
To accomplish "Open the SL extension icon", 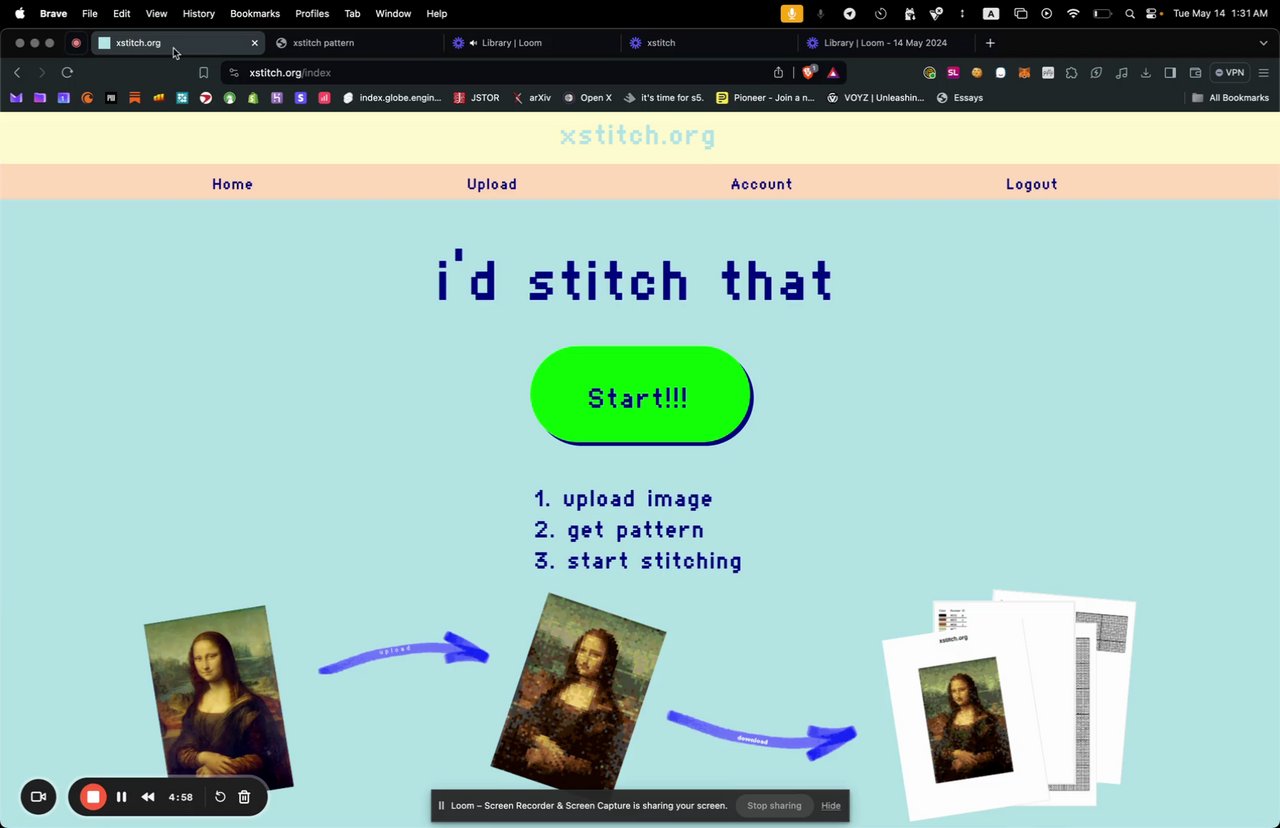I will 953,72.
